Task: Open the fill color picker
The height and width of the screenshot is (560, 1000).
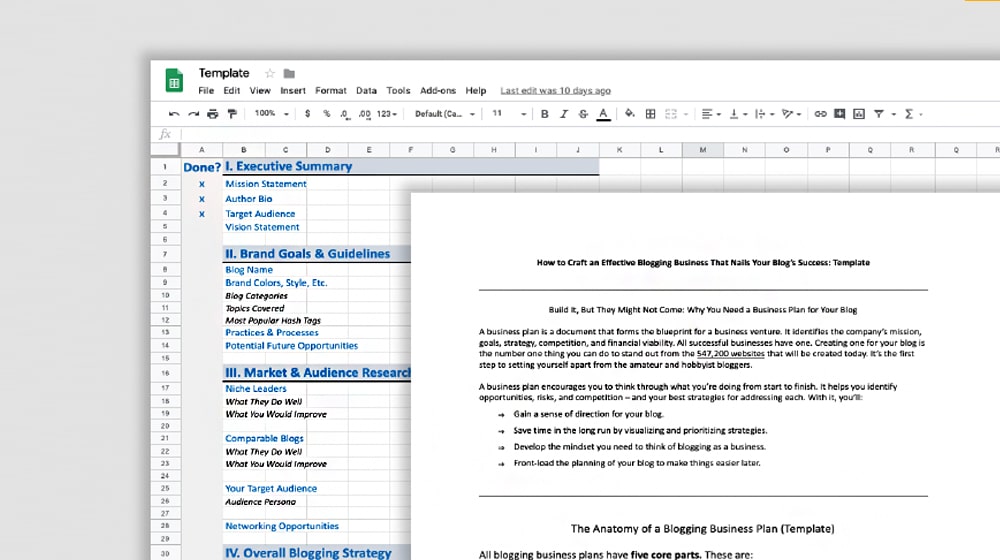Action: (x=631, y=114)
